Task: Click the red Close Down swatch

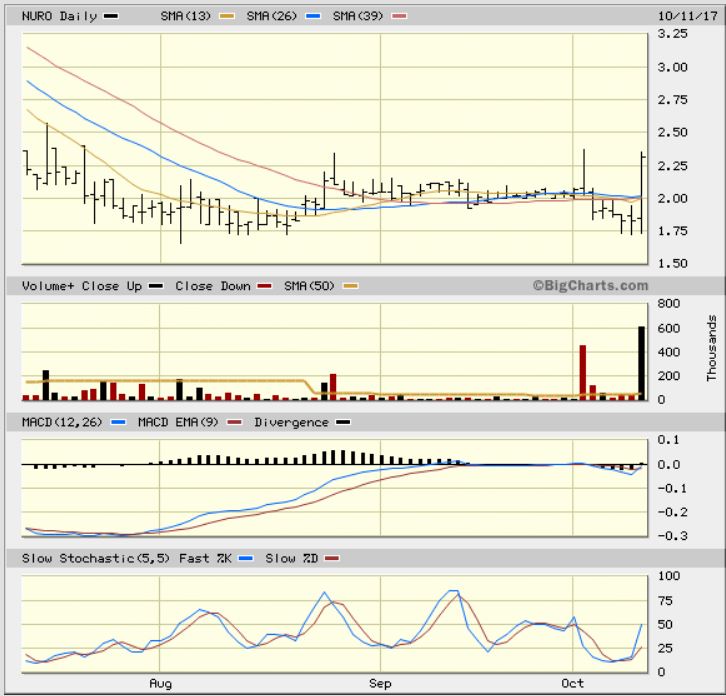Action: (264, 286)
